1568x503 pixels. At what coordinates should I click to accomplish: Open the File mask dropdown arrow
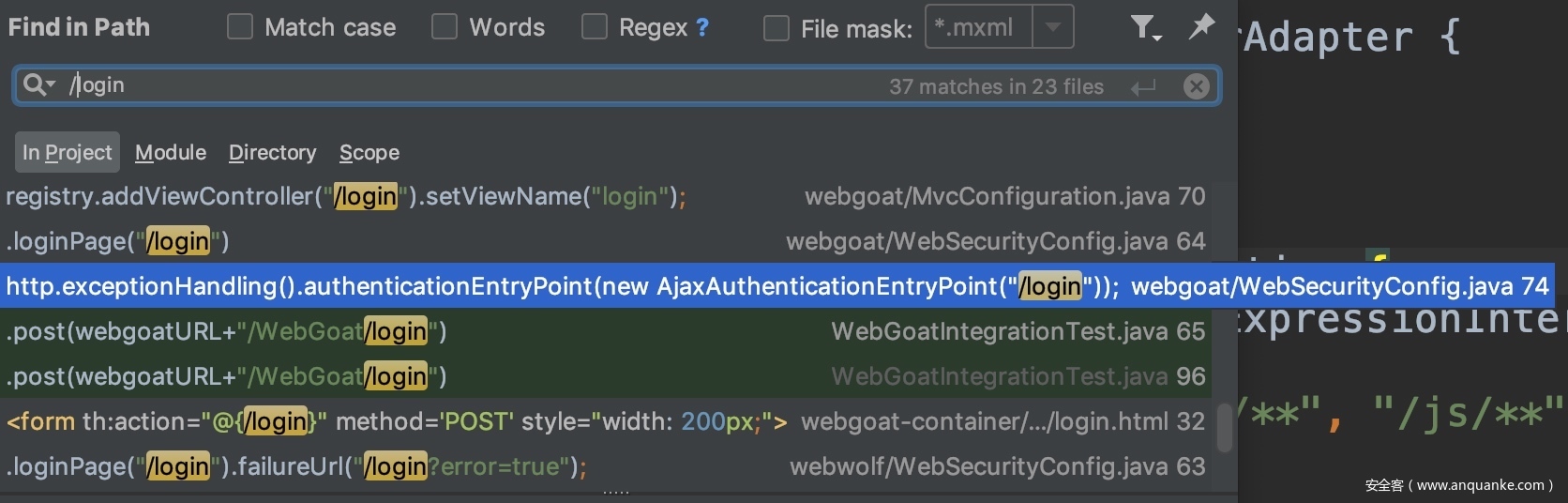click(x=1053, y=27)
